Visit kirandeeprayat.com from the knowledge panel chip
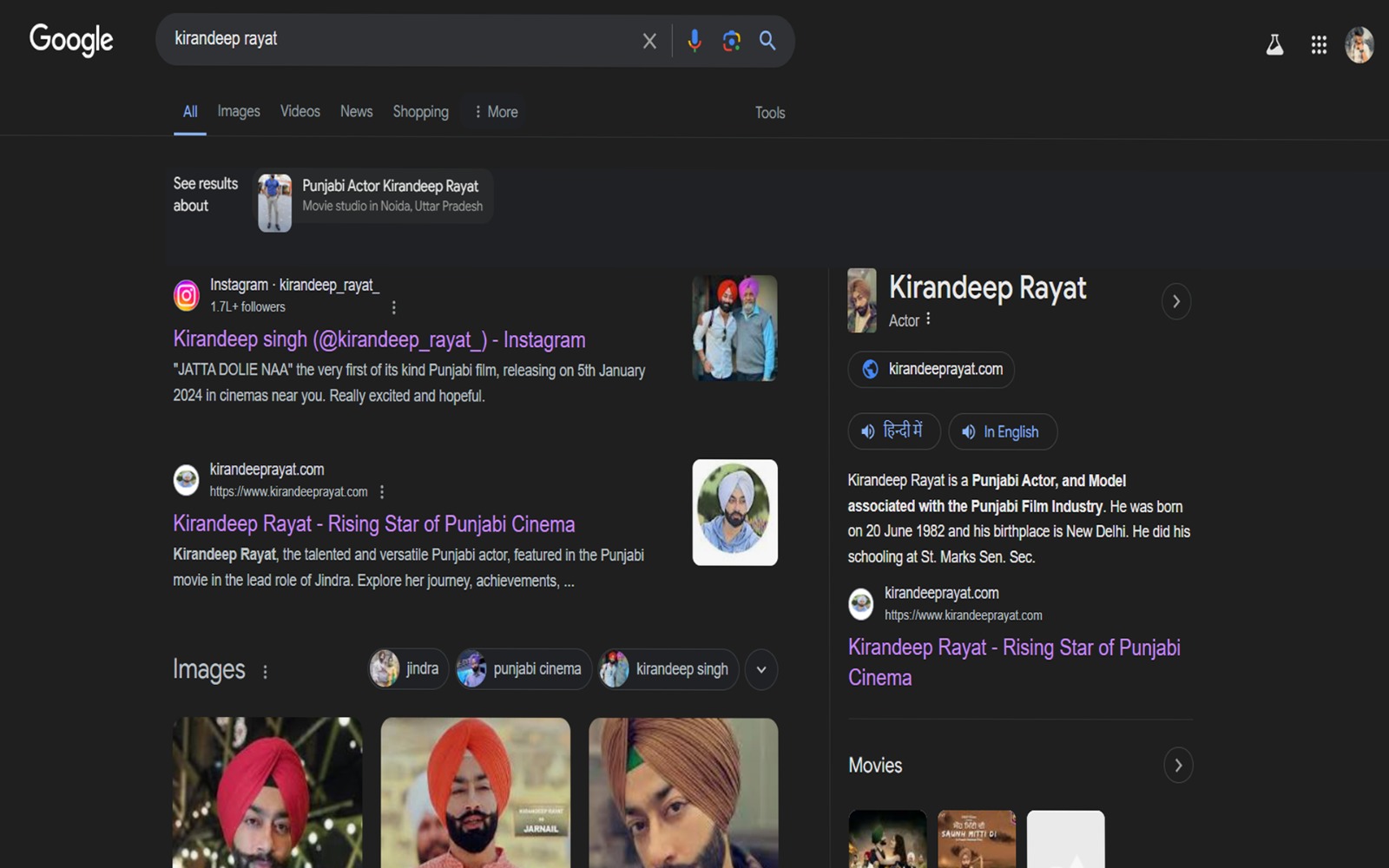The image size is (1389, 868). [931, 370]
